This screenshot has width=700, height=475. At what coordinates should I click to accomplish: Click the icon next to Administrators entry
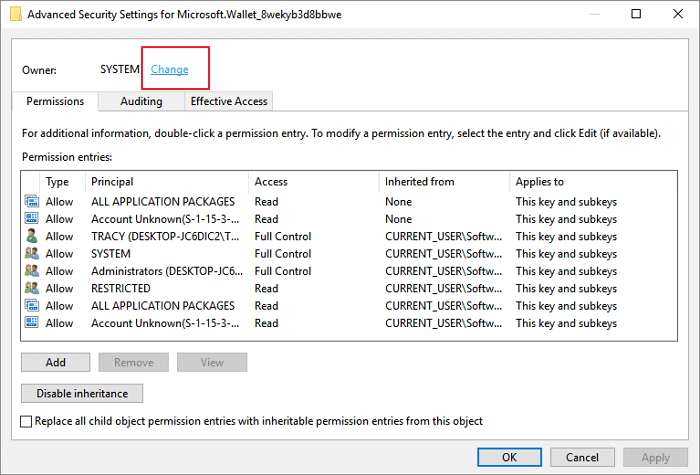pyautogui.click(x=31, y=271)
